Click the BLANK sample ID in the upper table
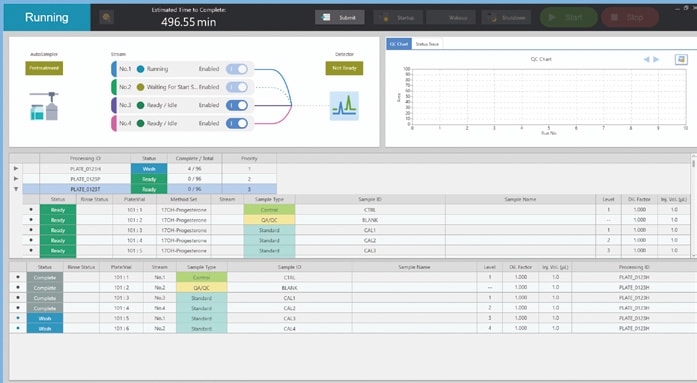 (x=370, y=220)
